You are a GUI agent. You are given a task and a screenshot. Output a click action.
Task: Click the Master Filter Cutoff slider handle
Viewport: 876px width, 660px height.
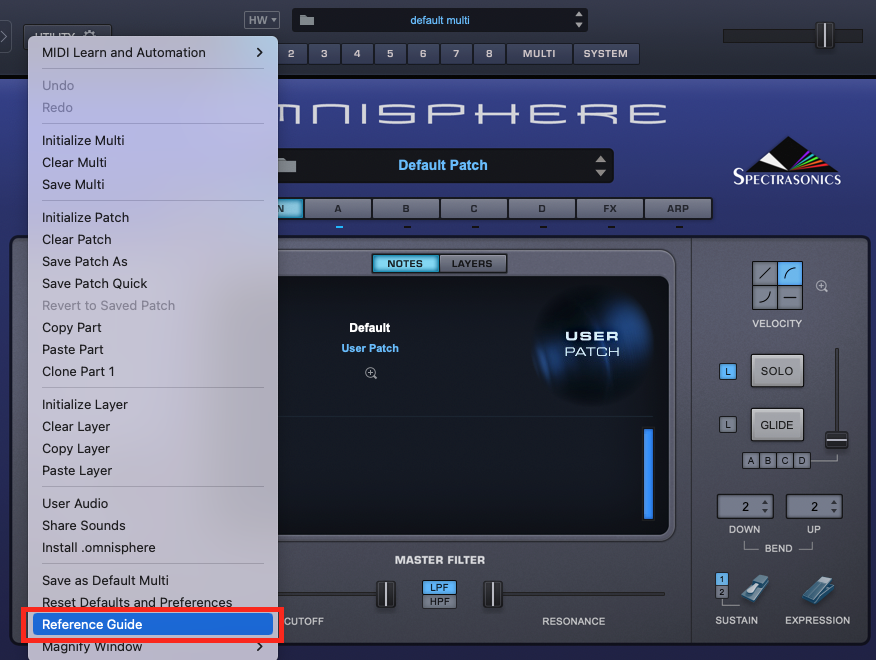point(385,594)
